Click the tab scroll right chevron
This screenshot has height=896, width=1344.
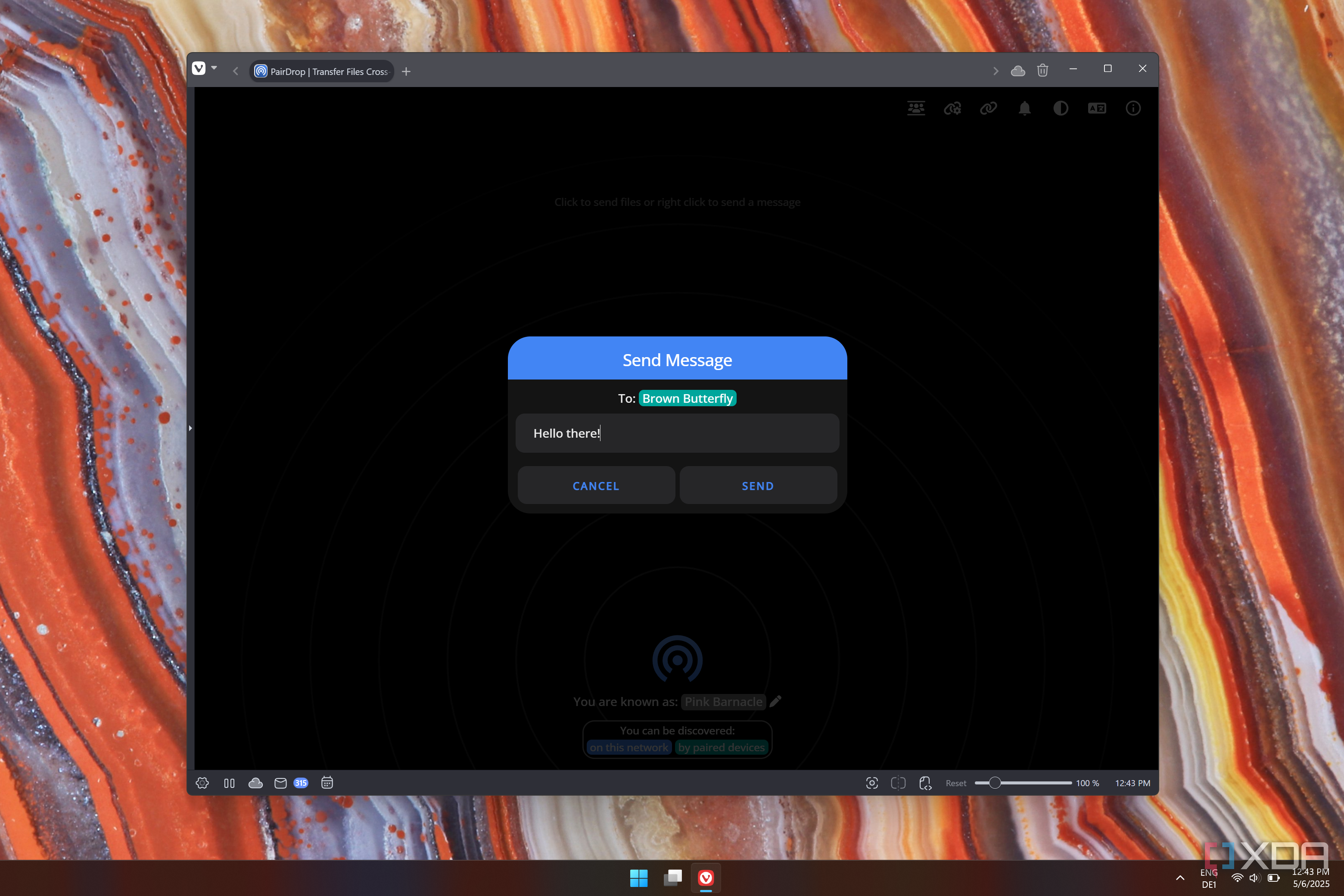tap(996, 71)
